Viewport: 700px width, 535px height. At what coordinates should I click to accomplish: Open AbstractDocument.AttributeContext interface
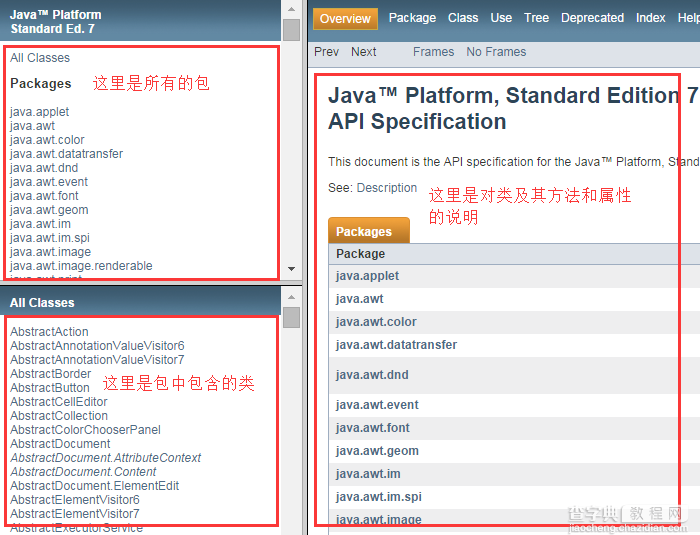point(105,458)
